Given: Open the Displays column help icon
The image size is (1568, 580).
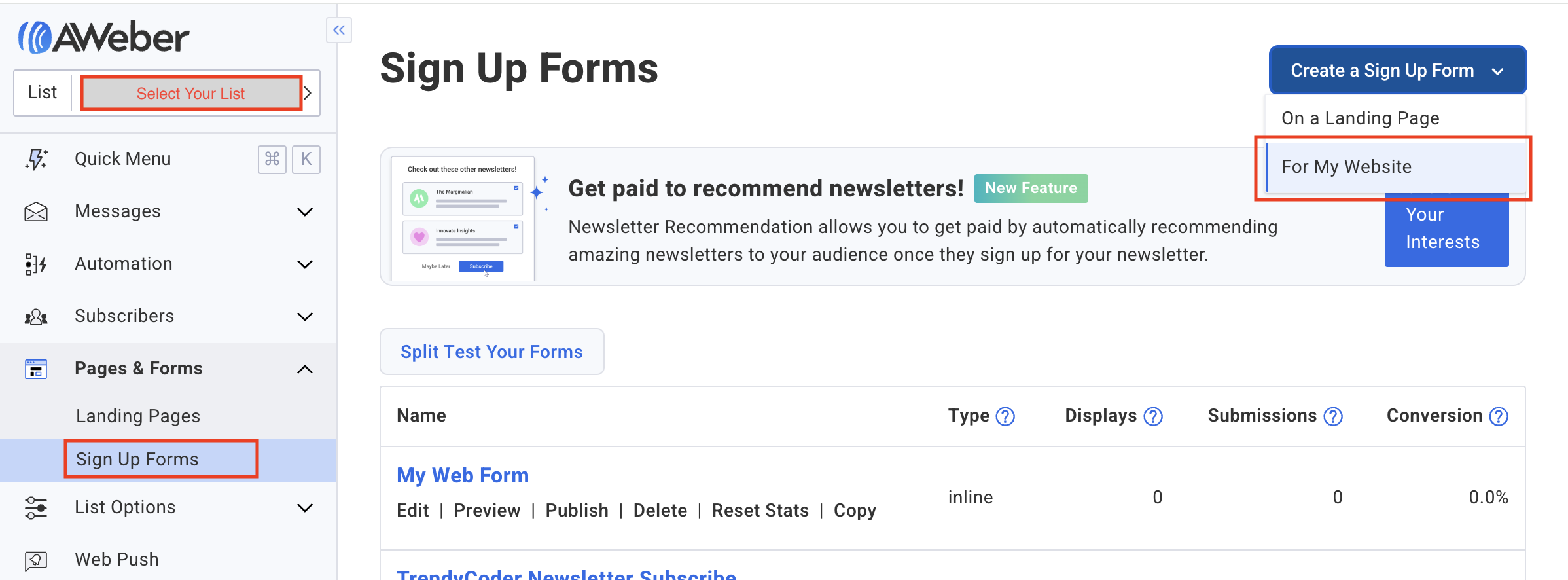Looking at the screenshot, I should coord(1153,416).
